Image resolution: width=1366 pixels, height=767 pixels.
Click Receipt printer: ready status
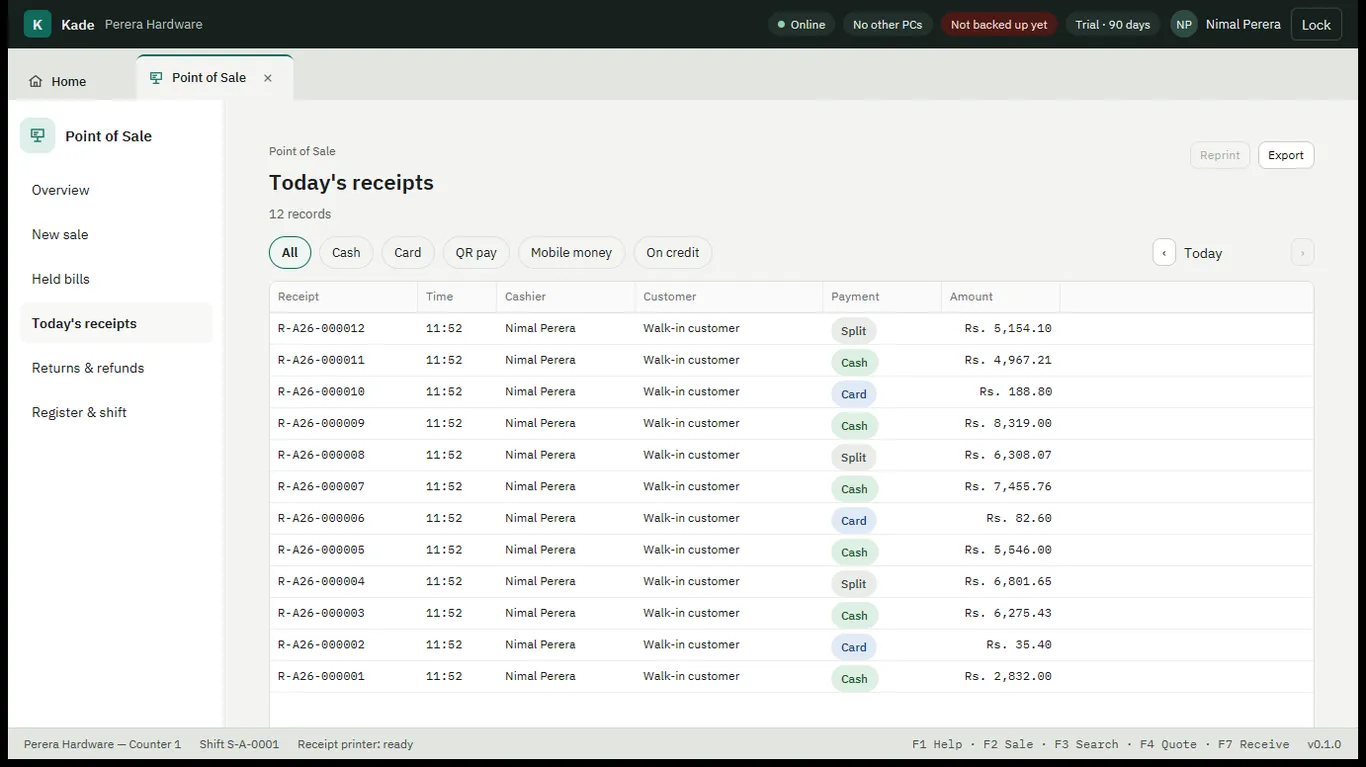click(355, 744)
